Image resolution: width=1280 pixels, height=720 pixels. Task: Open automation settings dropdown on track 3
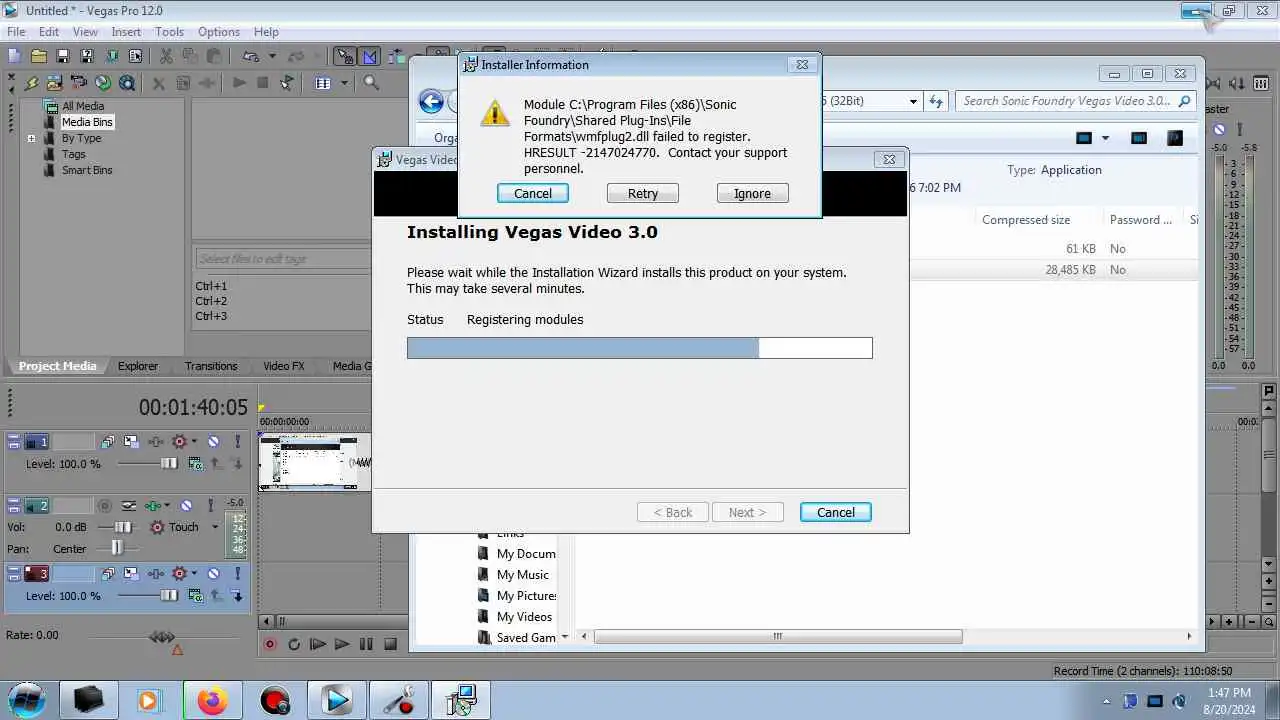click(x=194, y=574)
